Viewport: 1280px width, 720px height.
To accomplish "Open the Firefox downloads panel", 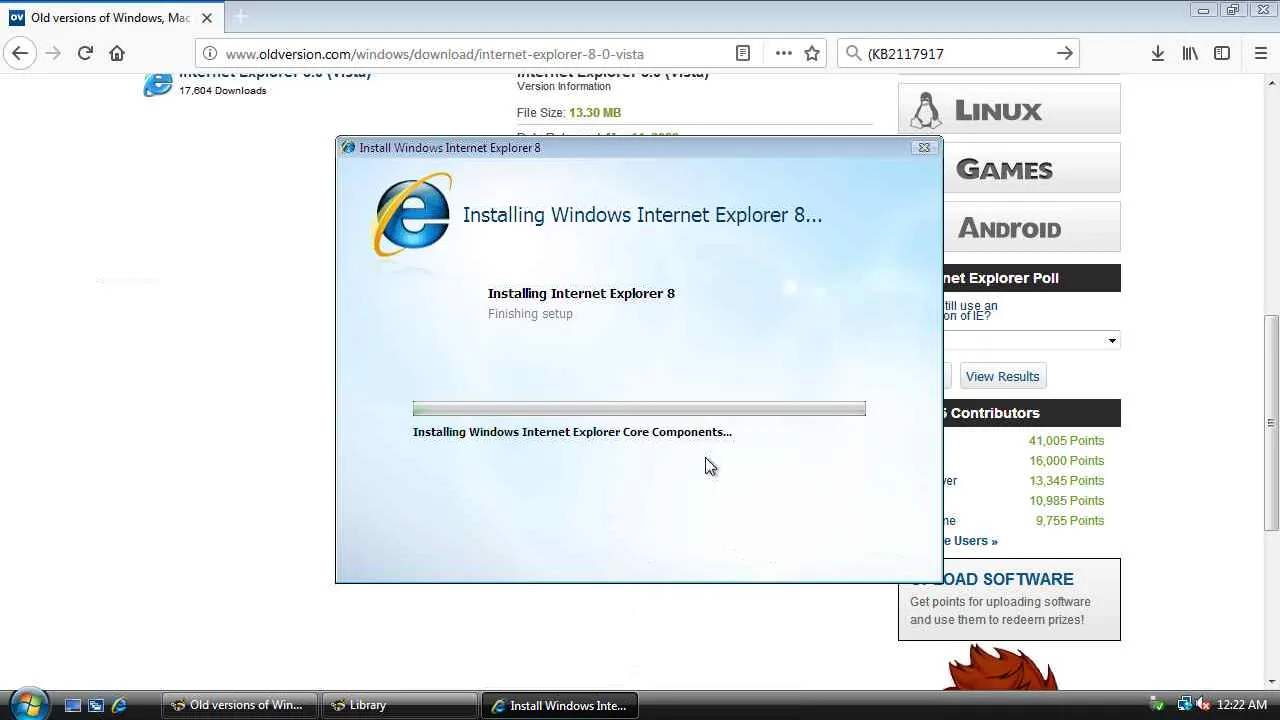I will coord(1157,54).
